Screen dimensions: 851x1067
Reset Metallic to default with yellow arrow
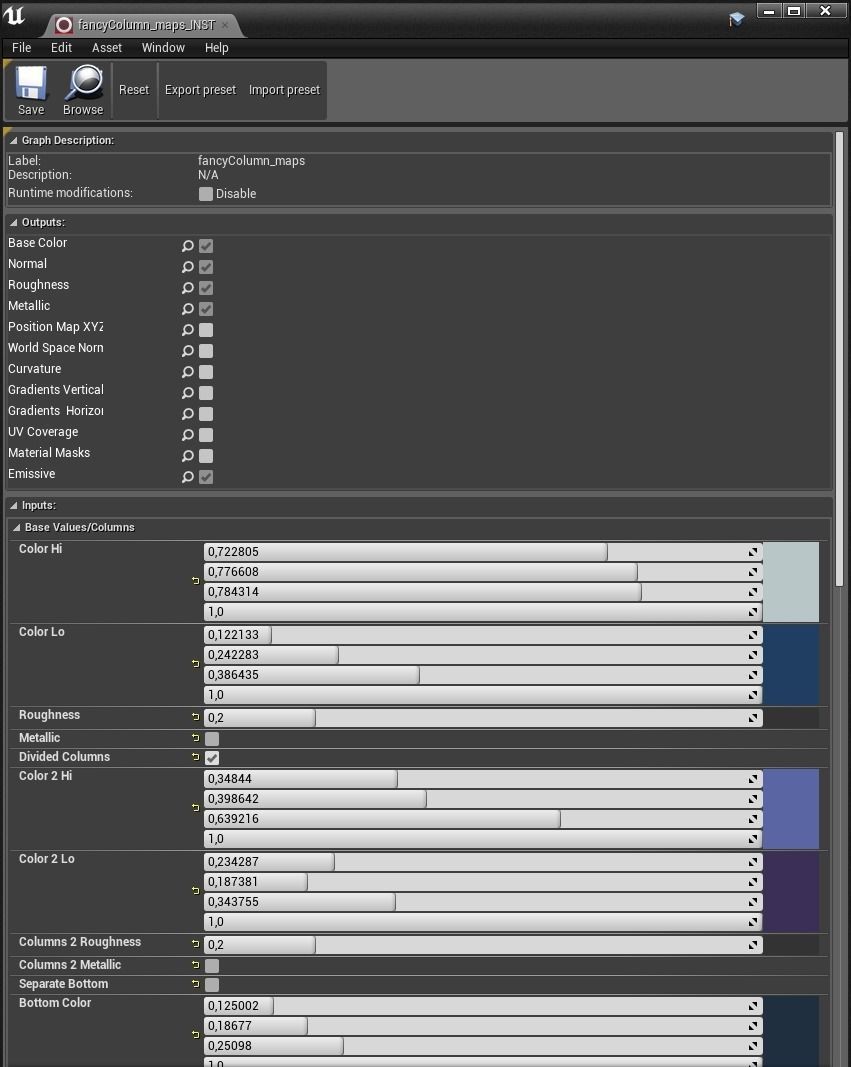(196, 738)
